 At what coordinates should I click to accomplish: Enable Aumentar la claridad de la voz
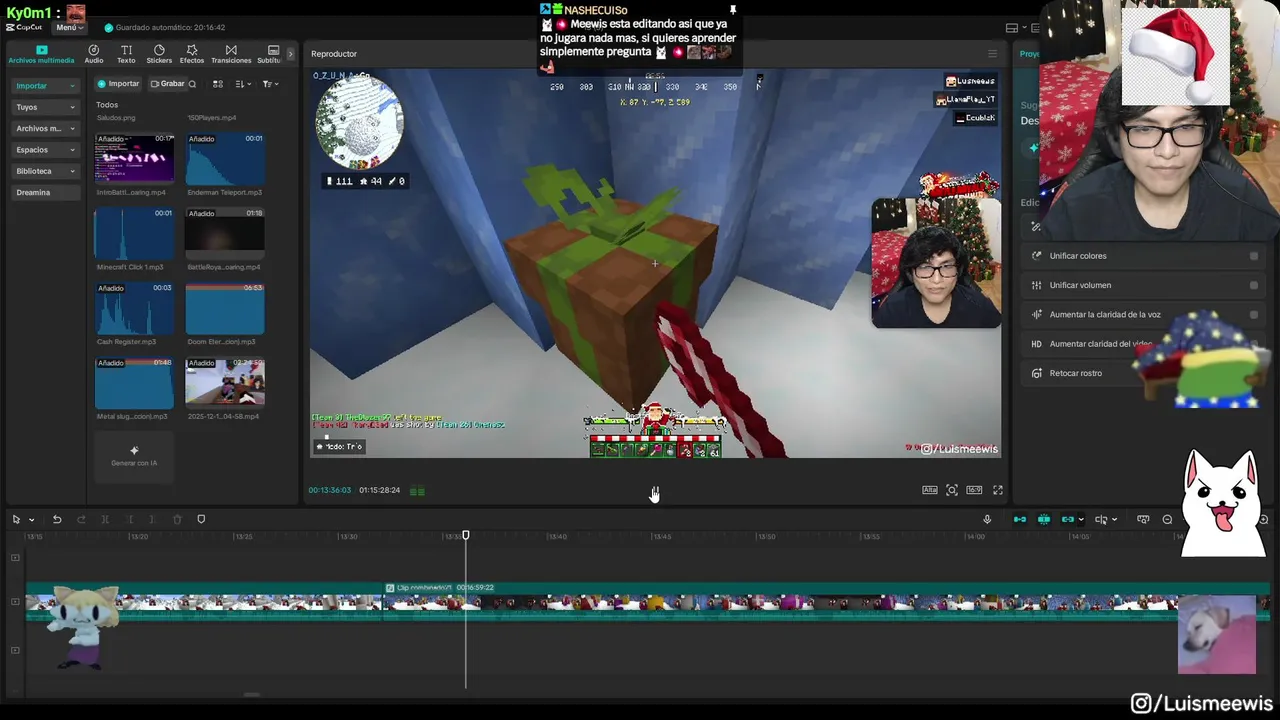pos(1253,314)
